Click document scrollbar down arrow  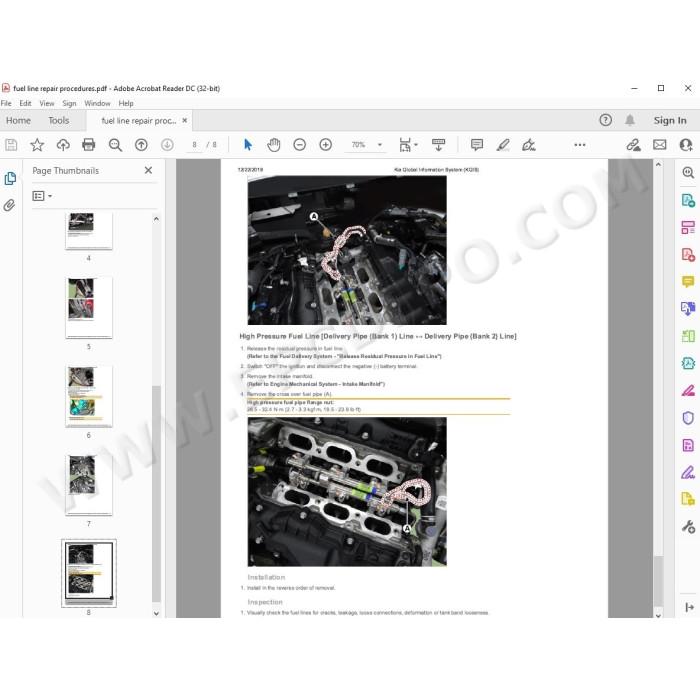[x=658, y=616]
